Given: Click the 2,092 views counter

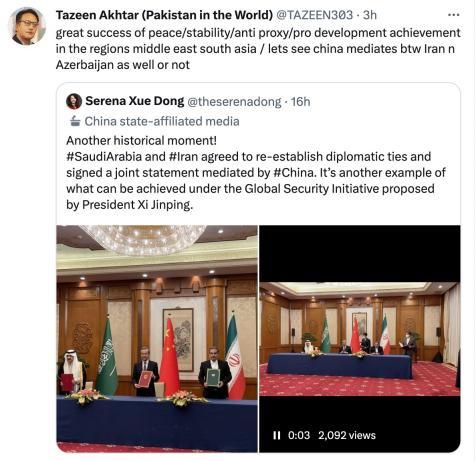Looking at the screenshot, I should [347, 435].
